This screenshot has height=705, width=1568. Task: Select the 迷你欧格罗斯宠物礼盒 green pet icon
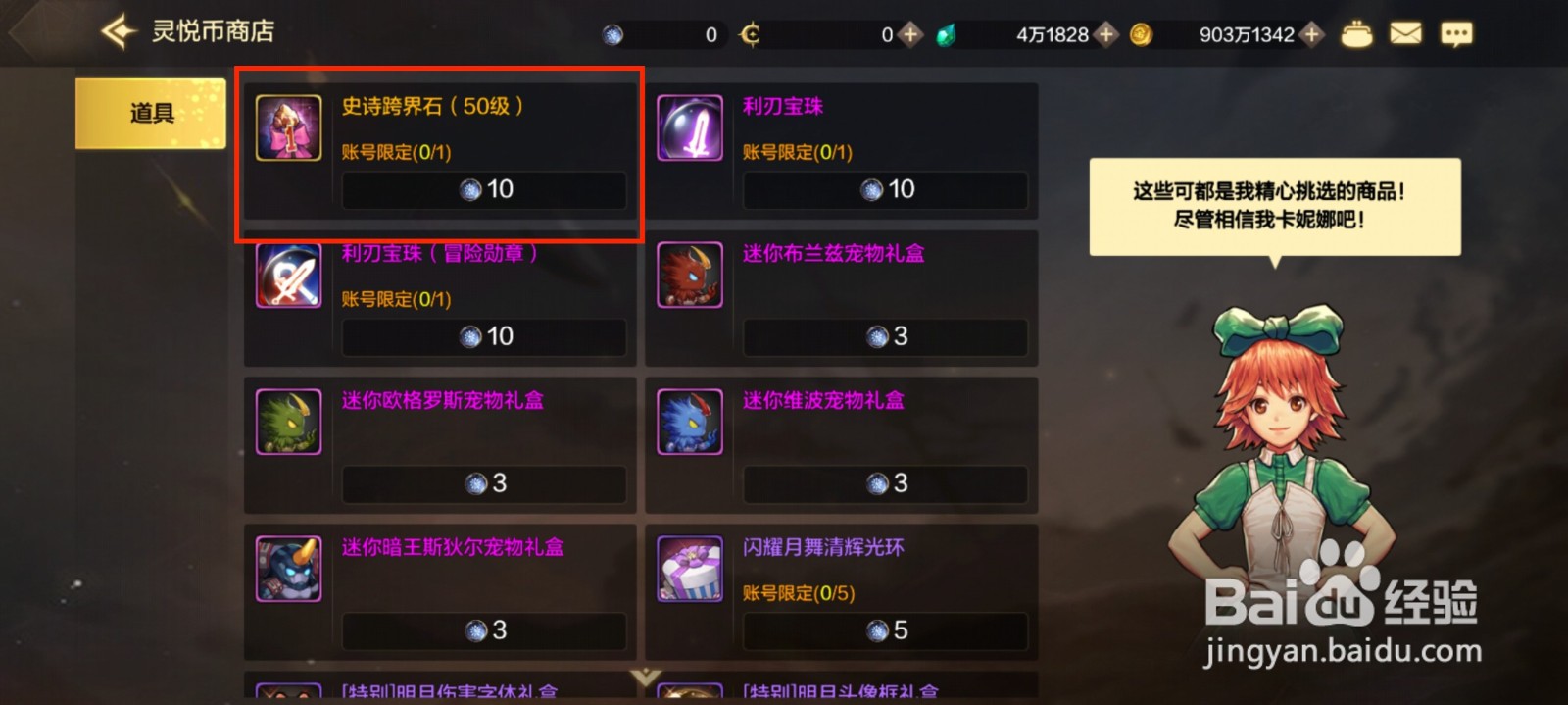click(x=288, y=422)
